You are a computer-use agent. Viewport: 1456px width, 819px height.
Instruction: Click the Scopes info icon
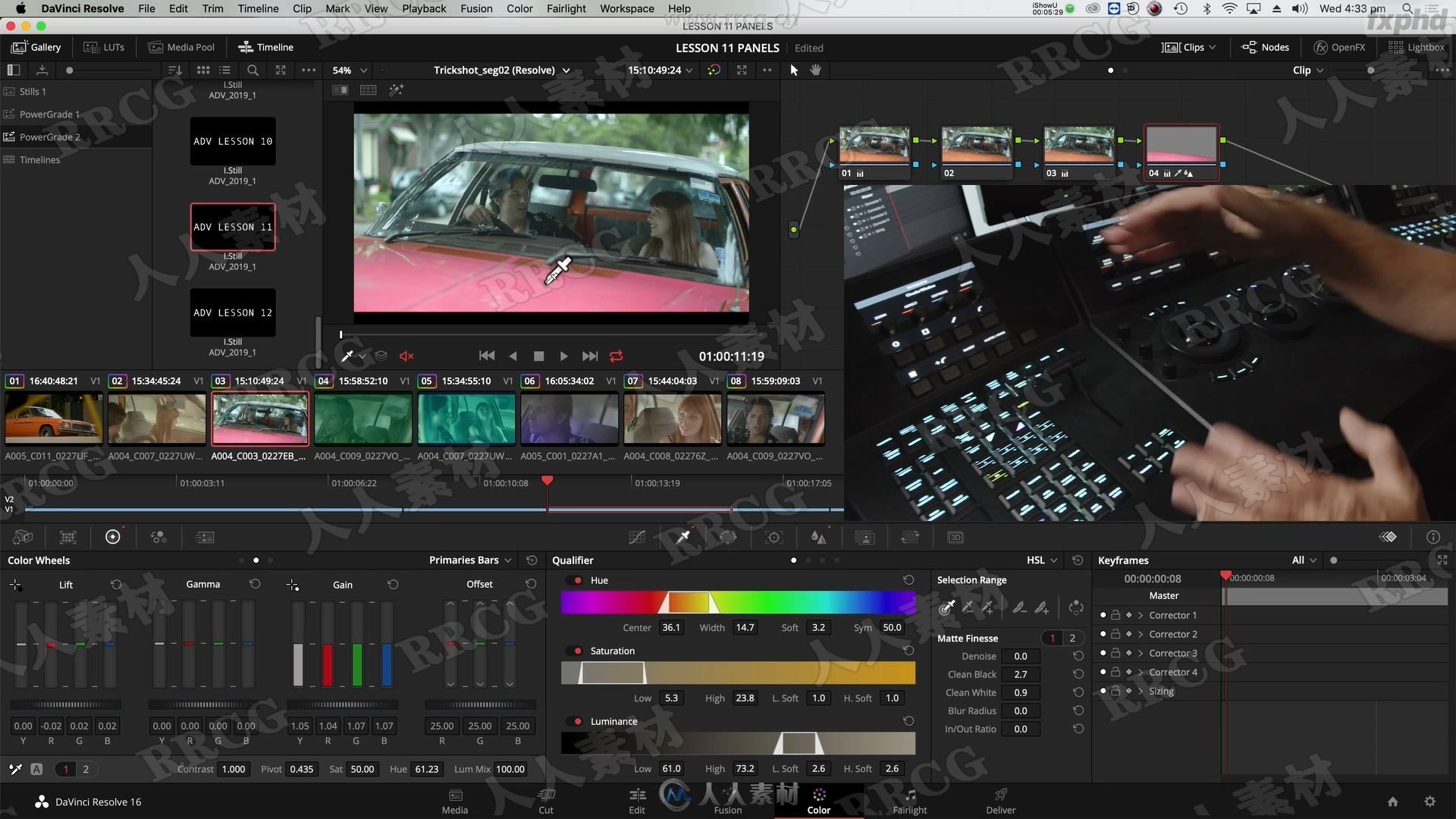tap(1432, 537)
